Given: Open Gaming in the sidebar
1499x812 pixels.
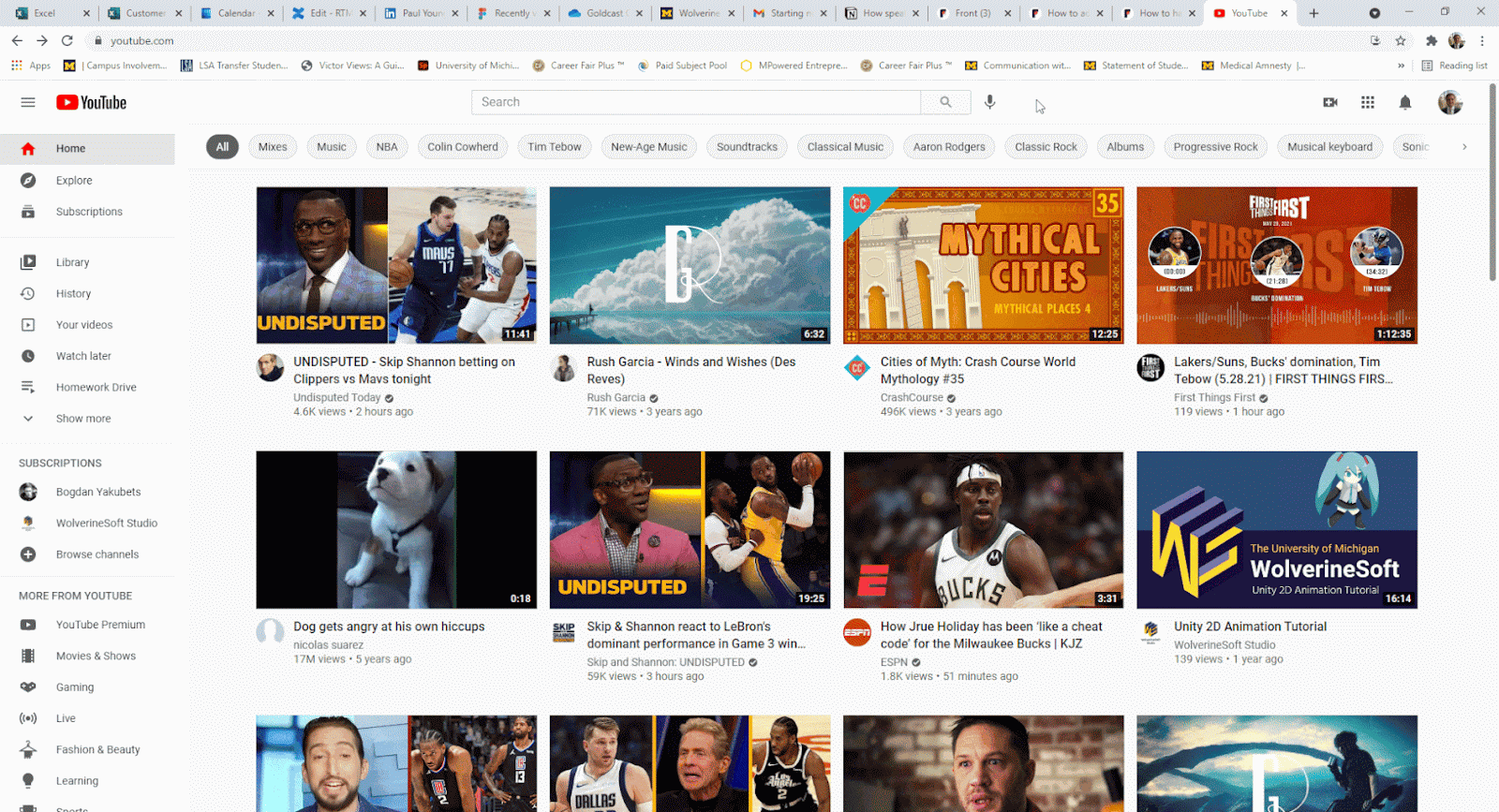Looking at the screenshot, I should click(87, 687).
